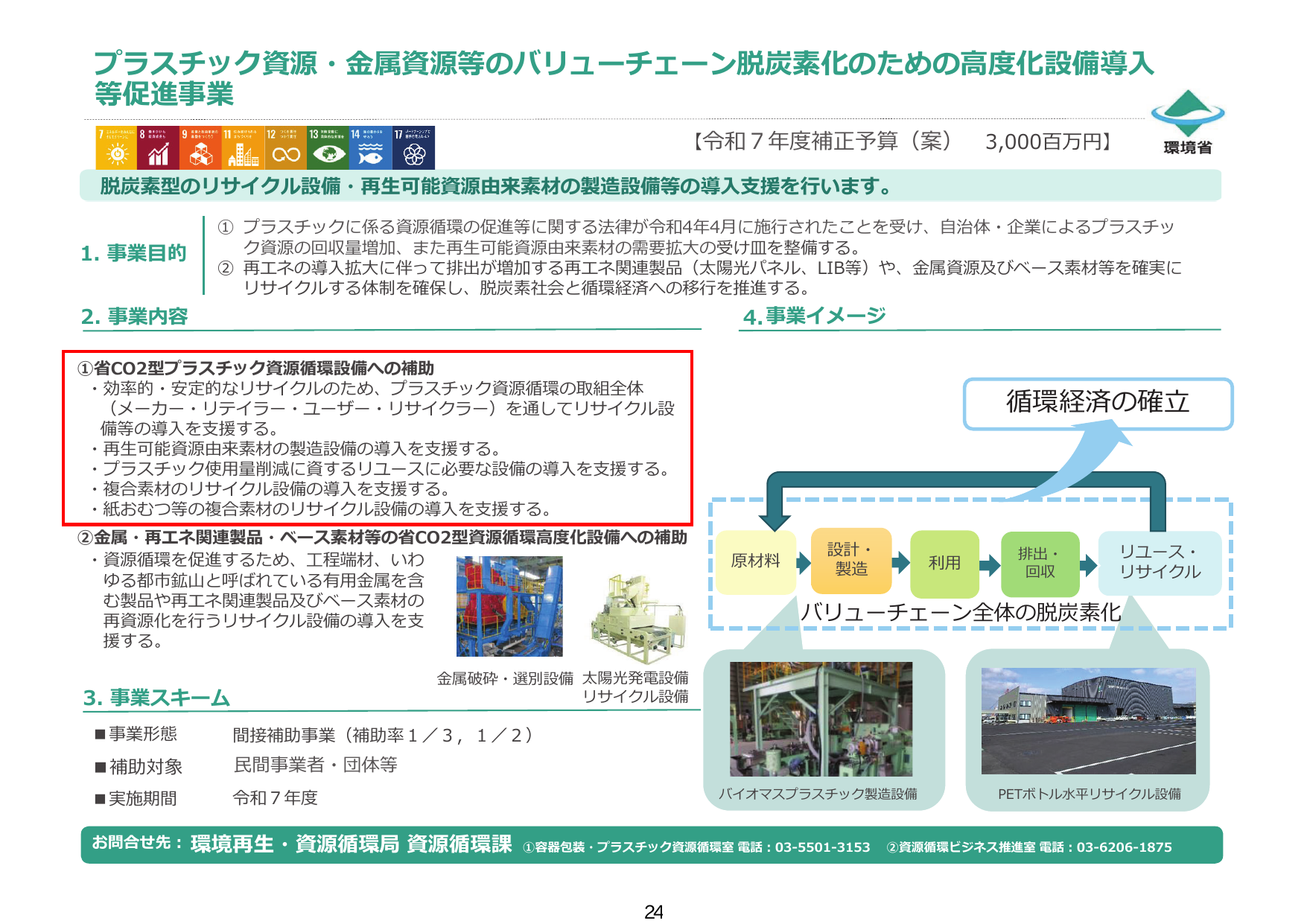Select the 4. 事業イメージ section heading
Viewport: 1307px width, 924px height.
pyautogui.click(x=814, y=316)
